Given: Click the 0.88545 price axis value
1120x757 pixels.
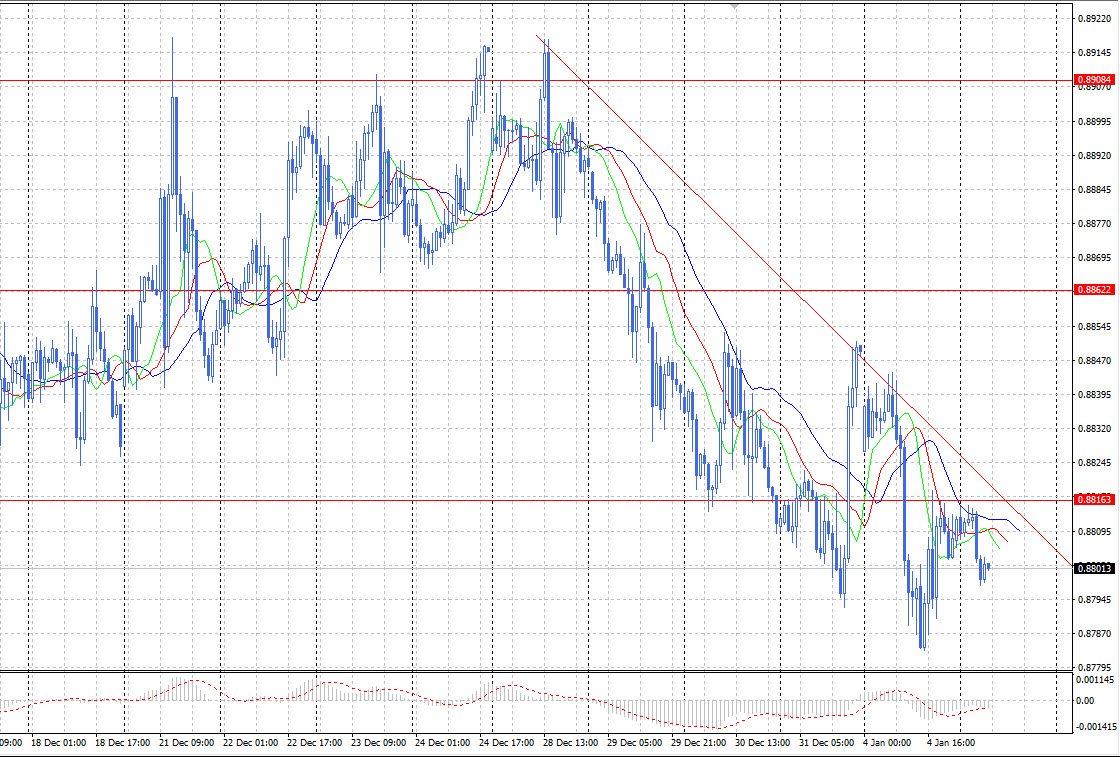Looking at the screenshot, I should pyautogui.click(x=1094, y=326).
